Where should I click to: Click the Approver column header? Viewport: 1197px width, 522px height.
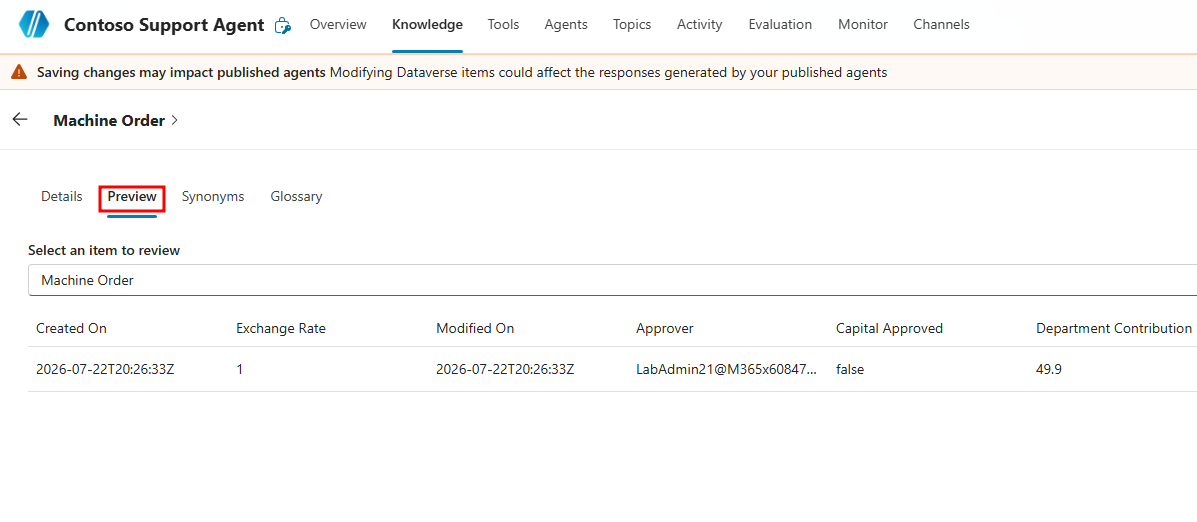665,328
